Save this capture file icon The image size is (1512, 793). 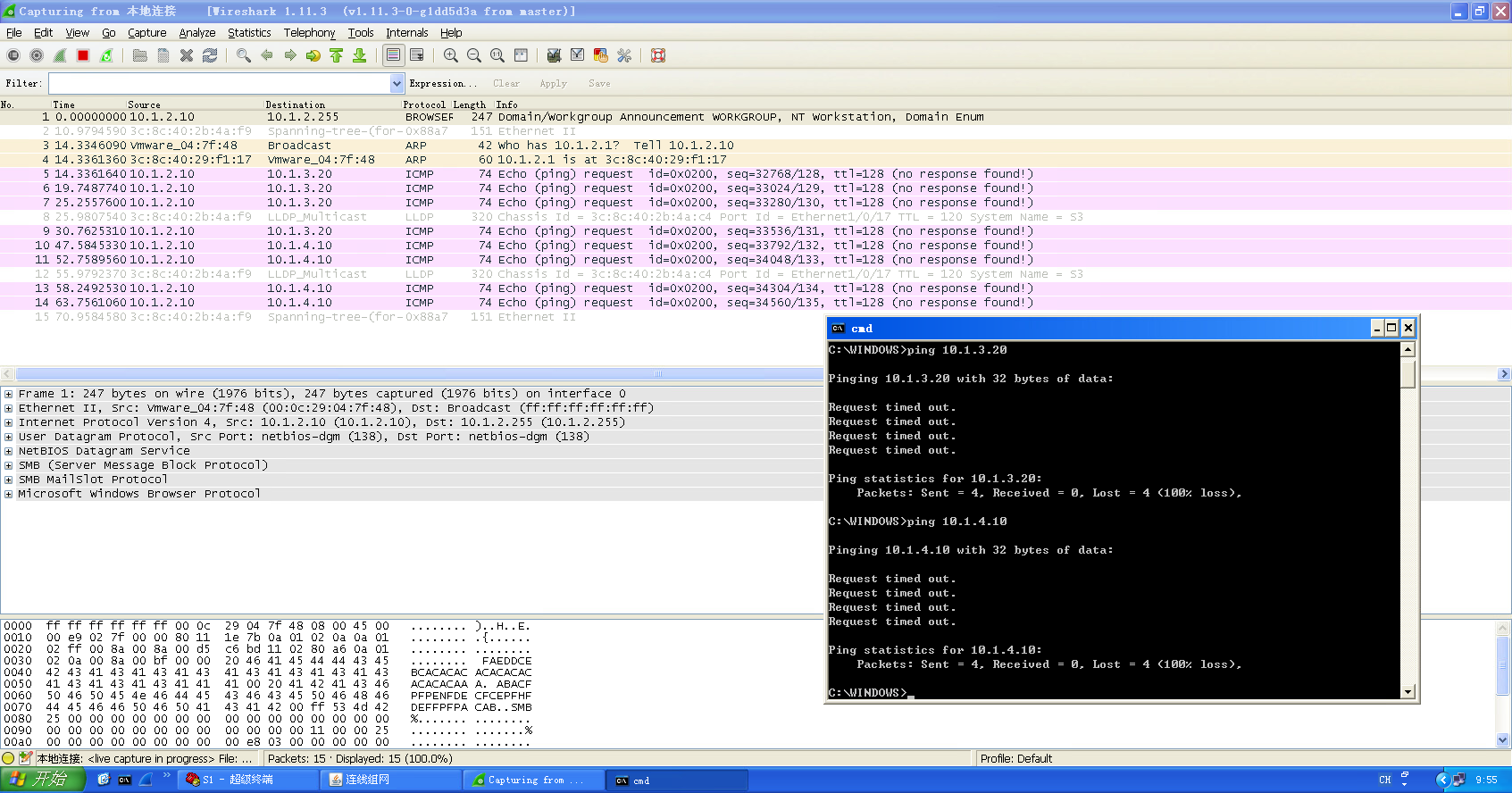[163, 55]
